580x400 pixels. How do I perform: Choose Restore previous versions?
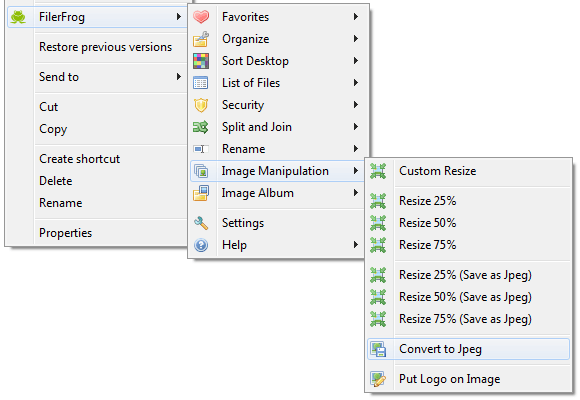[x=105, y=47]
